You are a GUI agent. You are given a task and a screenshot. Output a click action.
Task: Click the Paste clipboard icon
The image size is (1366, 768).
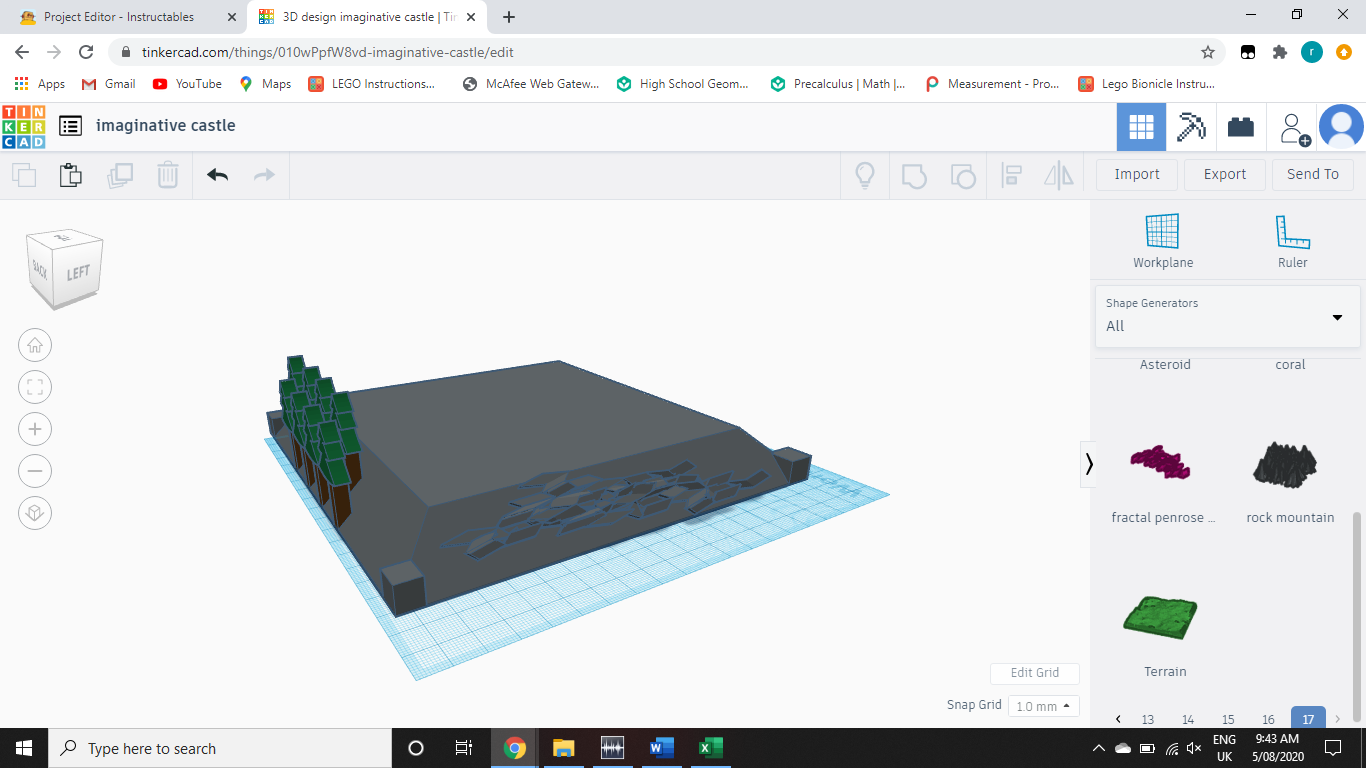[70, 175]
